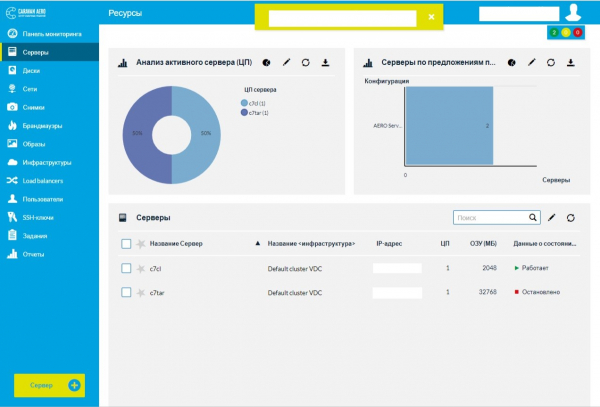Screen dimensions: 600x407
Task: Refresh the Серверы по предложениям widget
Action: (x=550, y=63)
